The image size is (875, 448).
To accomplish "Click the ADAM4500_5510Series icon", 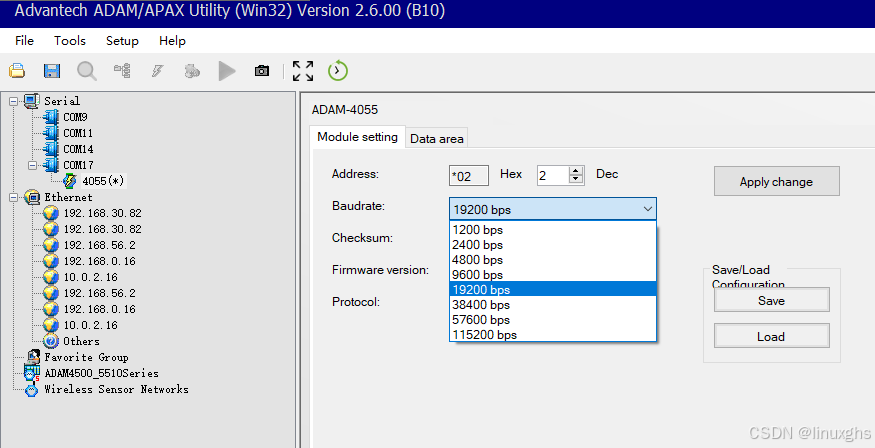I will coord(32,373).
